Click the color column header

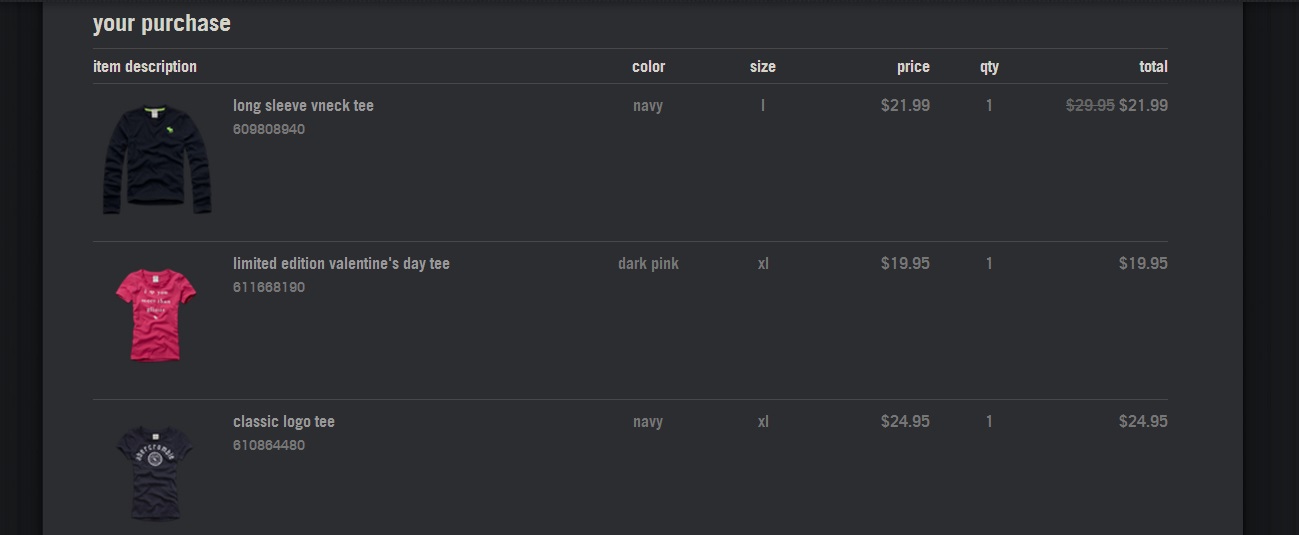coord(648,67)
